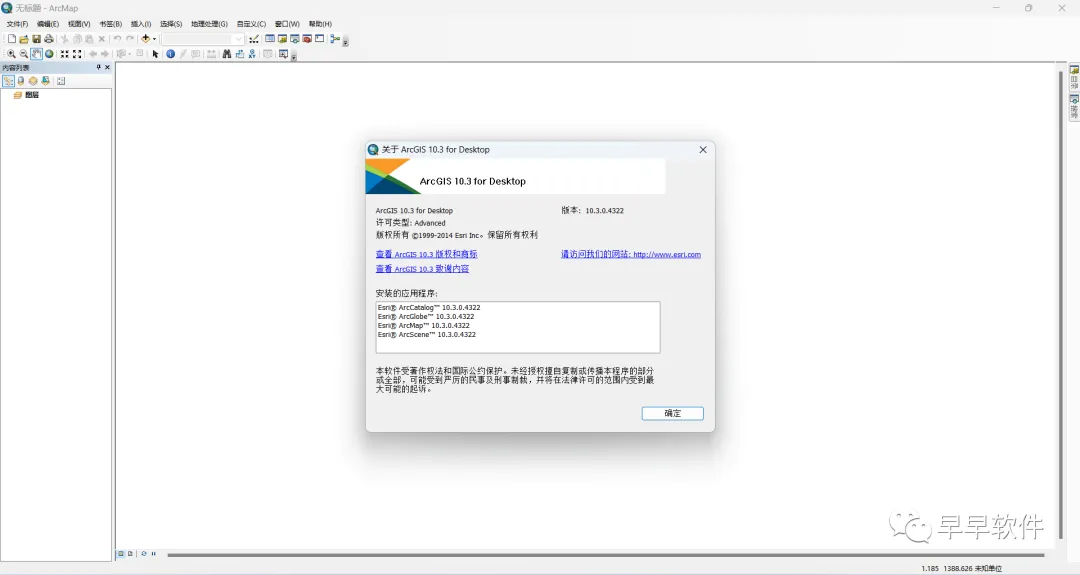
Task: Click the Fixed Zoom In arrows icon
Action: click(65, 54)
